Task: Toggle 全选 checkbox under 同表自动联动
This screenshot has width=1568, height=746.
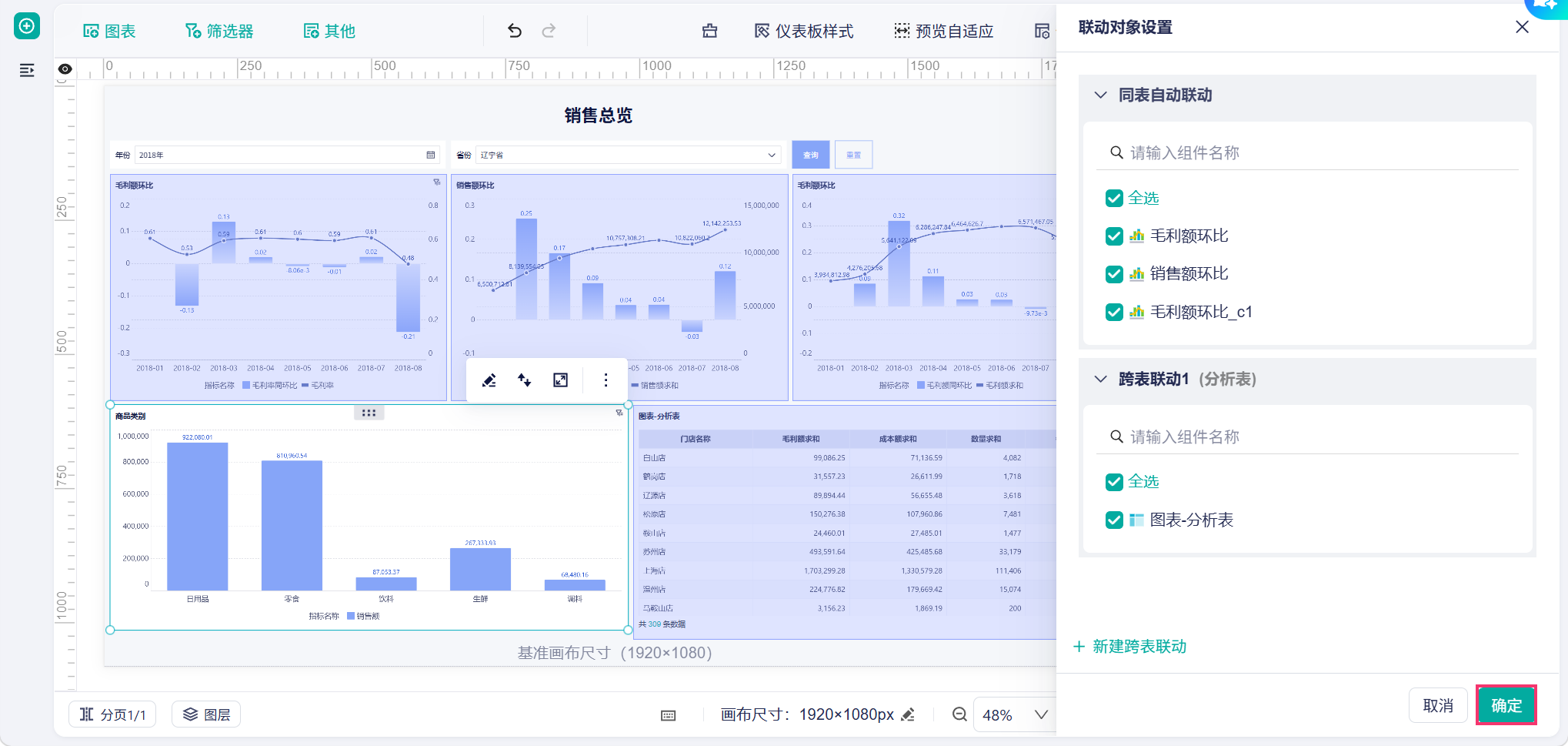Action: [1114, 199]
